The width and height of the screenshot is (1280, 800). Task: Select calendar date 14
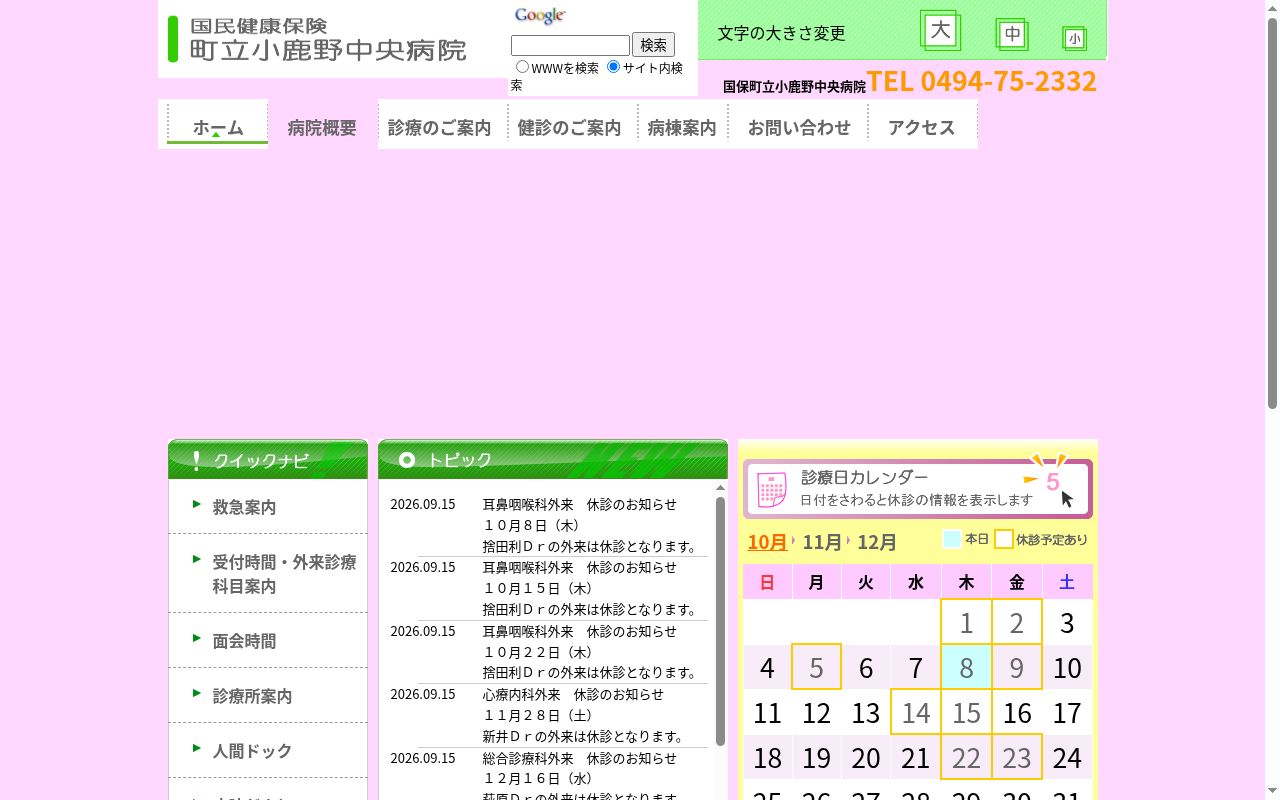tap(916, 712)
